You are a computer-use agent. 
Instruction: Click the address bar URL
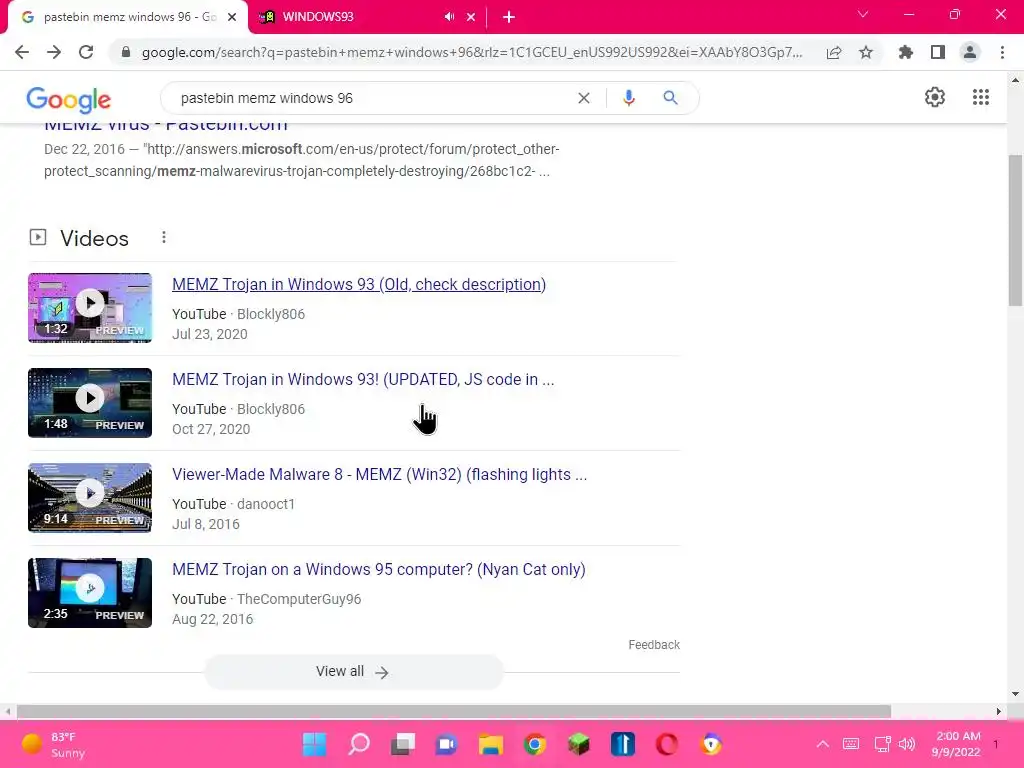pos(472,53)
